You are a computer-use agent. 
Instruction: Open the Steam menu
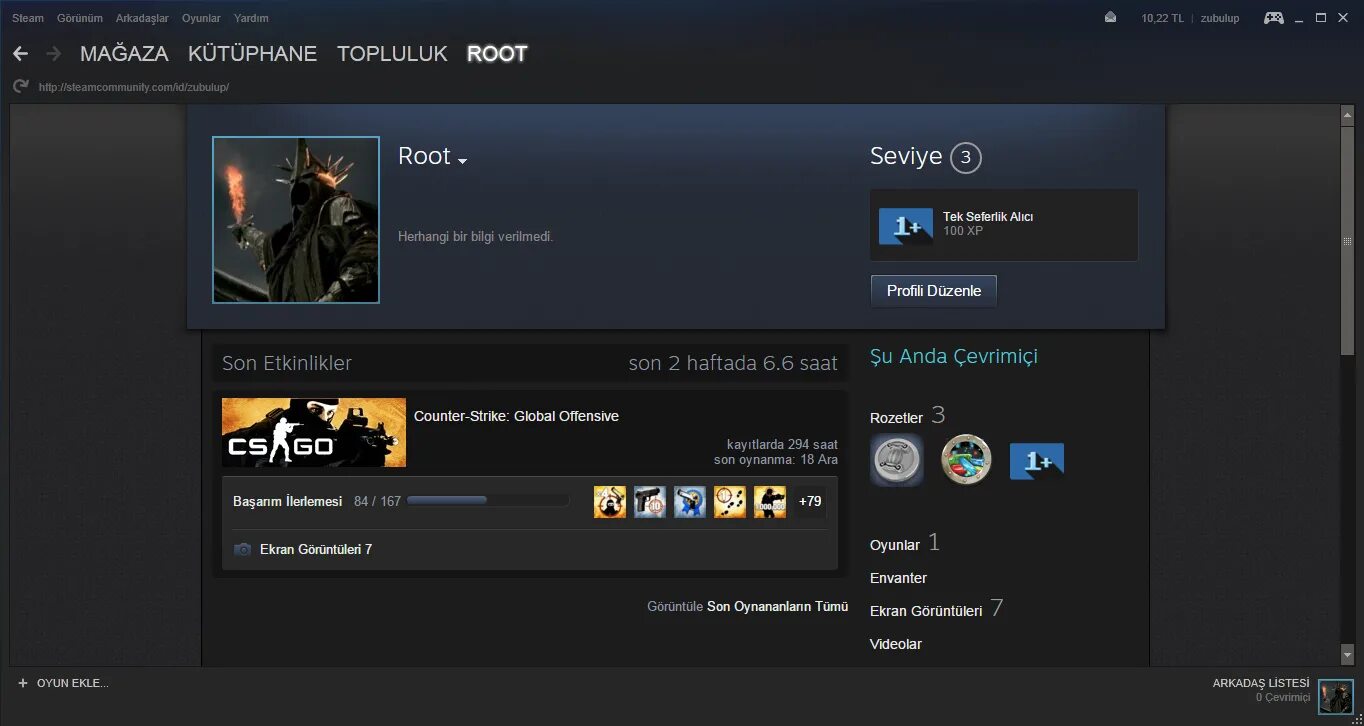coord(28,18)
